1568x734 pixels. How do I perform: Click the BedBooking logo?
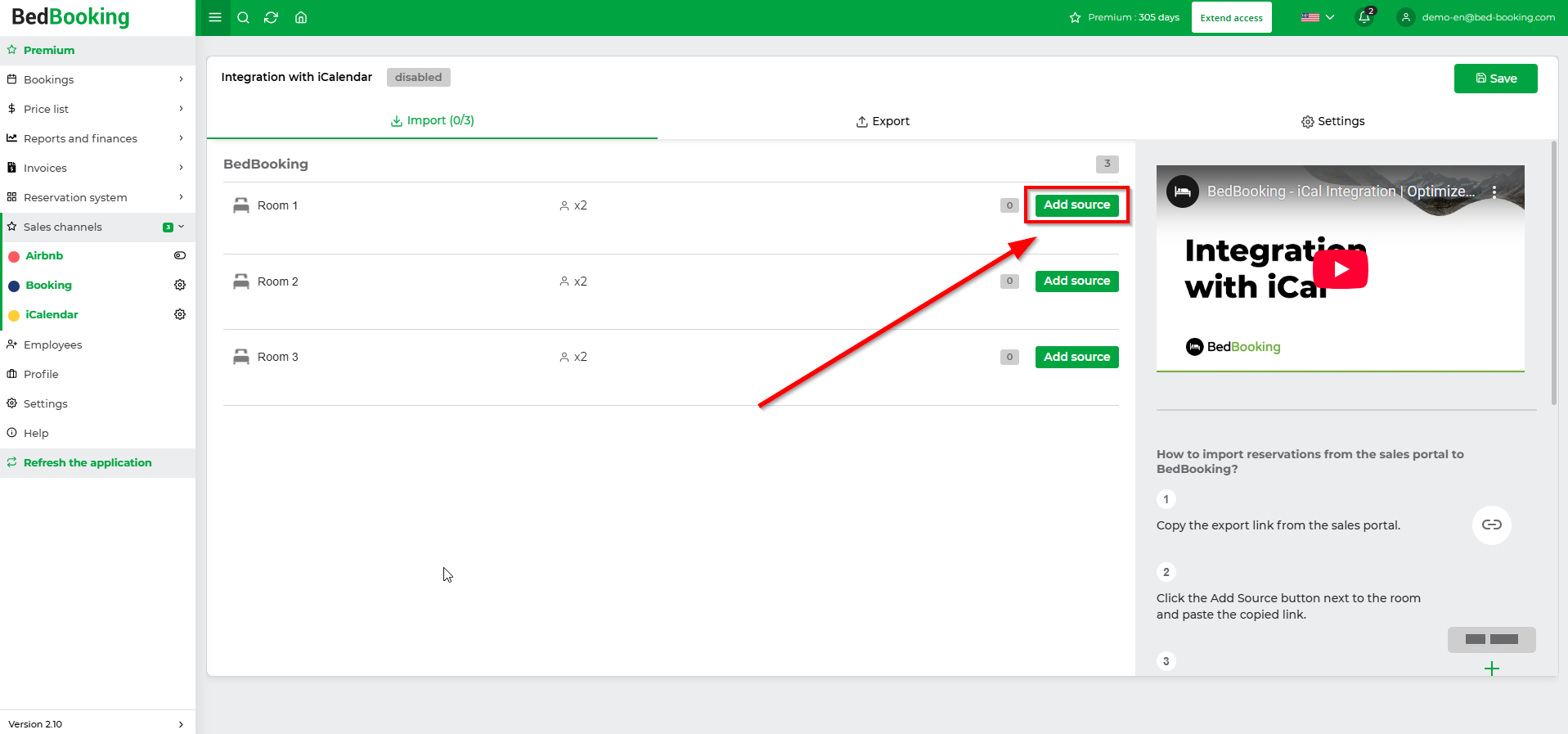70,17
